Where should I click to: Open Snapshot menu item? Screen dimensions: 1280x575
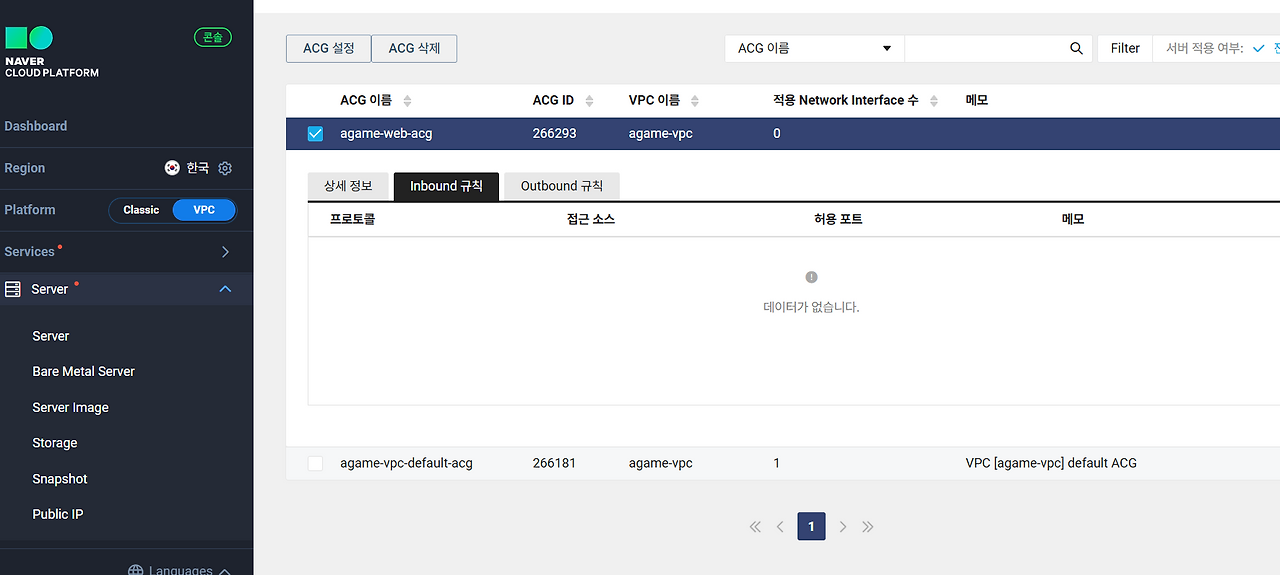coord(60,479)
